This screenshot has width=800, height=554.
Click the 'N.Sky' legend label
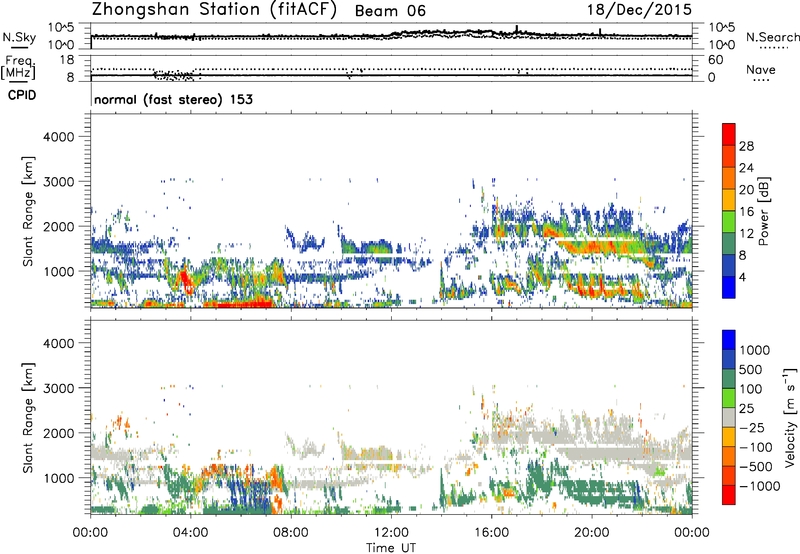click(x=19, y=37)
